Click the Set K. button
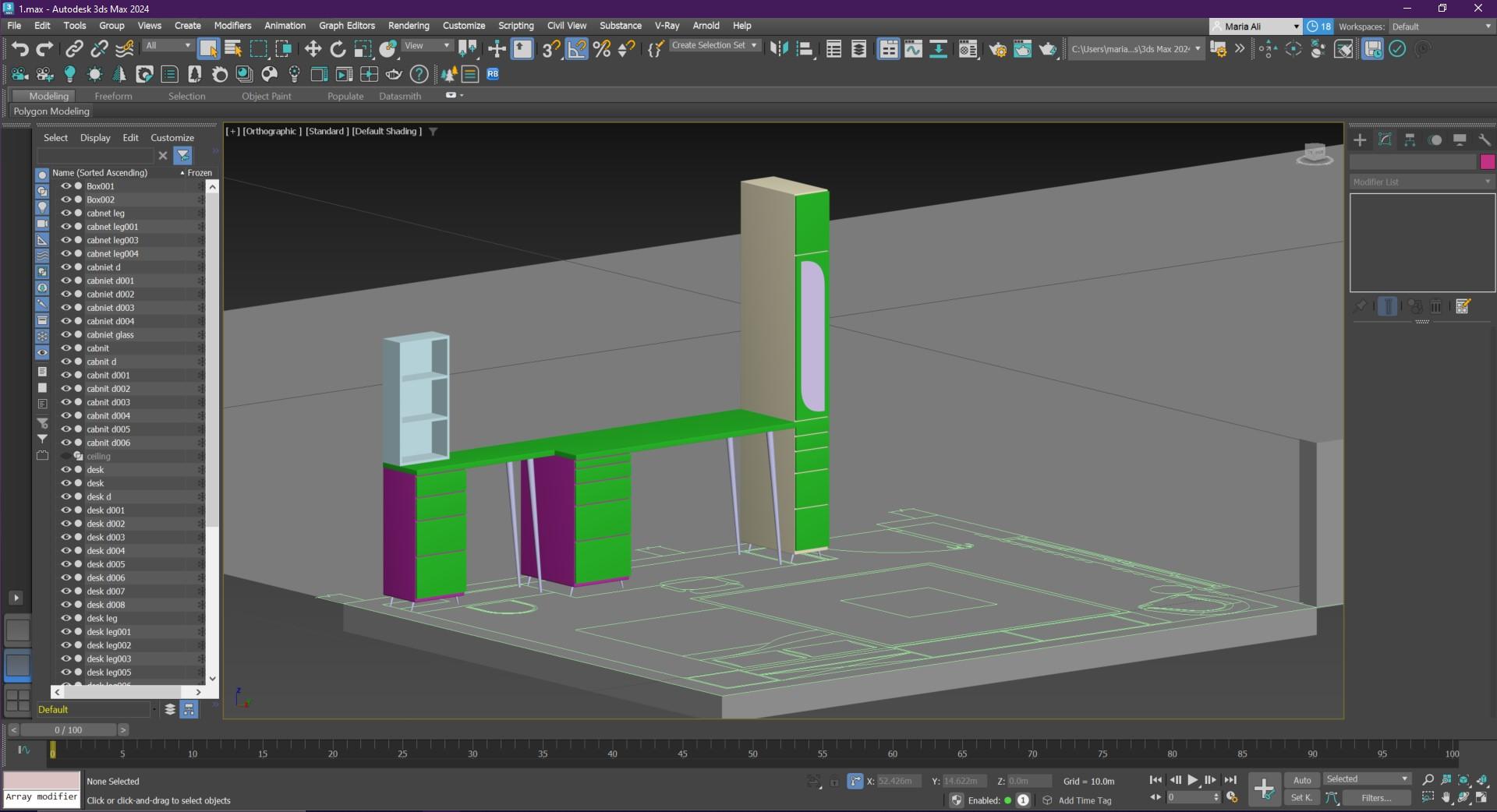The height and width of the screenshot is (812, 1497). pos(1302,798)
